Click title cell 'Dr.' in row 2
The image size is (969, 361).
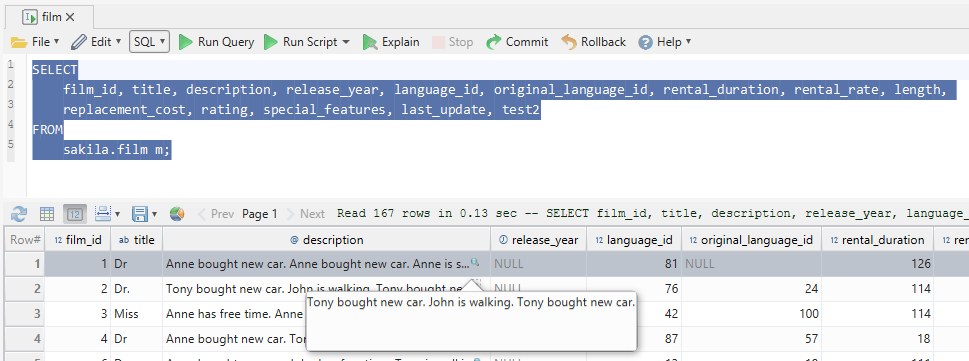137,289
